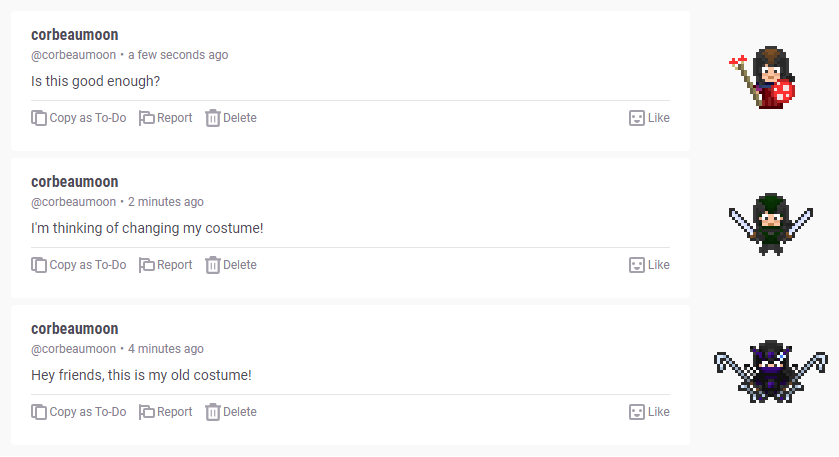Copy the 'old costume' post as To-Do
The image size is (839, 457).
point(79,412)
